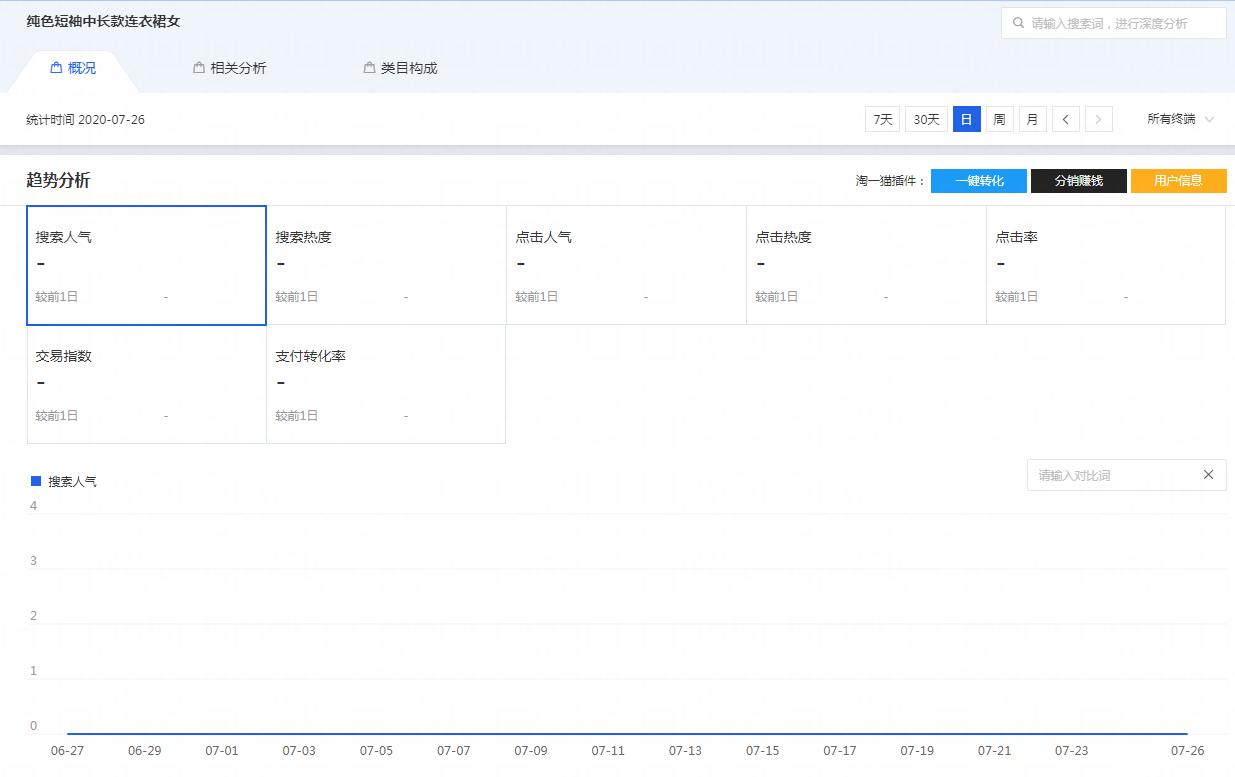Click the 请输入对比词 input field

[1110, 475]
